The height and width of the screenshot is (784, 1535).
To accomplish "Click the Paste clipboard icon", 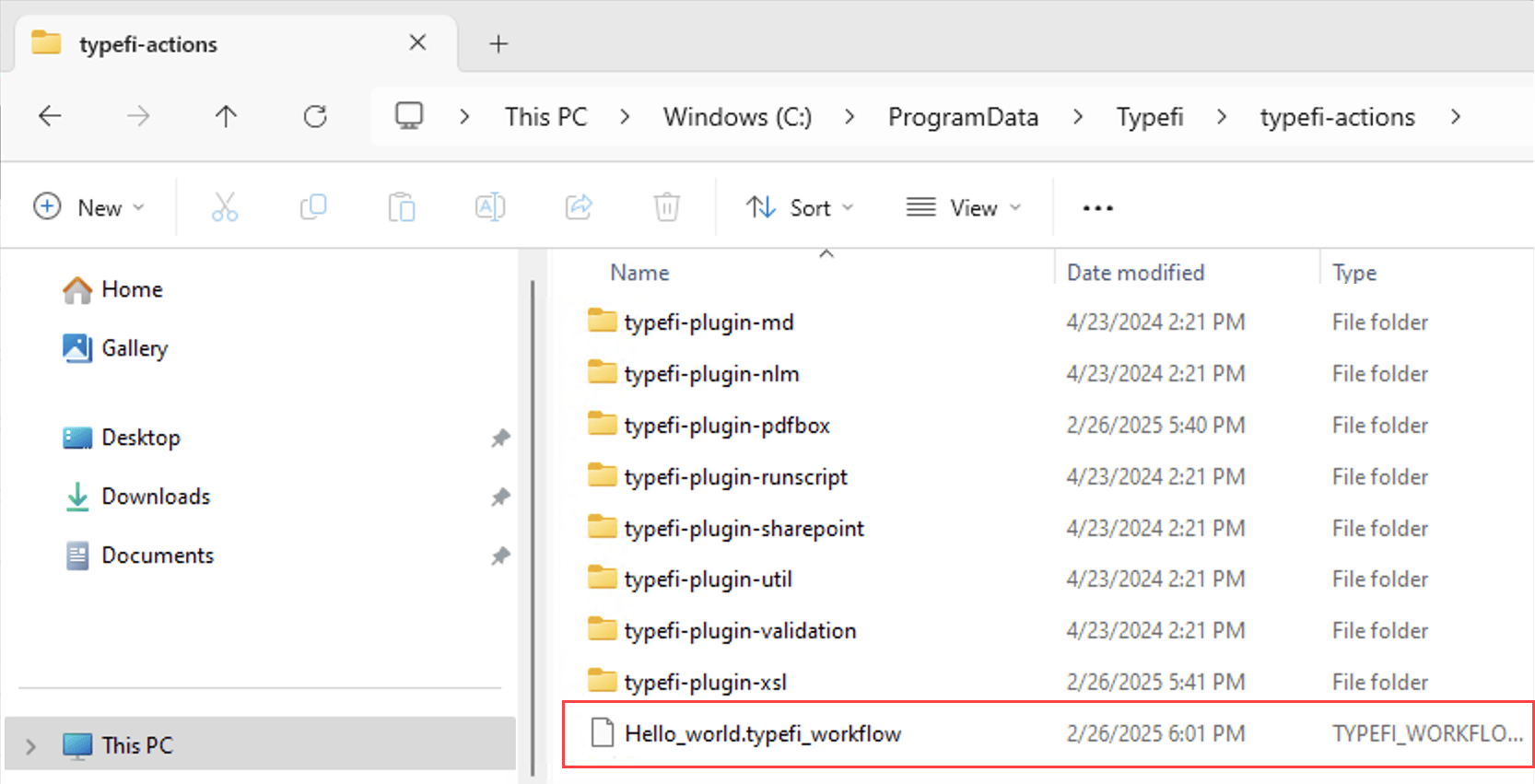I will click(x=402, y=207).
